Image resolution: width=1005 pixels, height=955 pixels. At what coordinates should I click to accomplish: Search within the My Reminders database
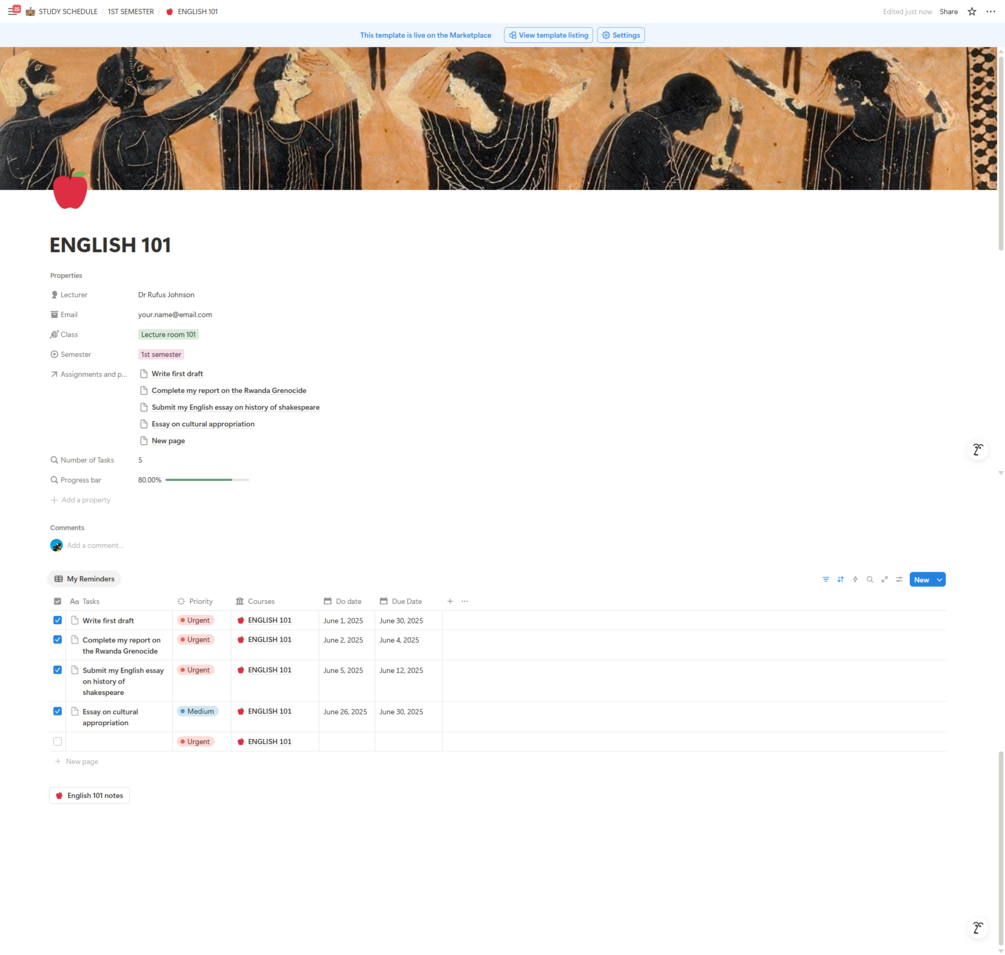tap(870, 579)
